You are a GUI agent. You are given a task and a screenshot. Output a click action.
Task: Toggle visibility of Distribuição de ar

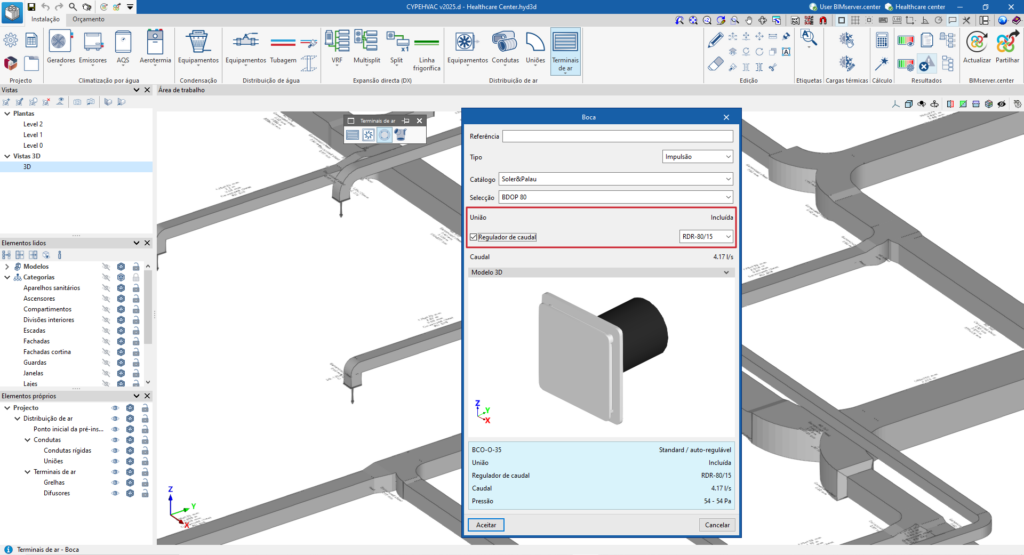coord(115,419)
